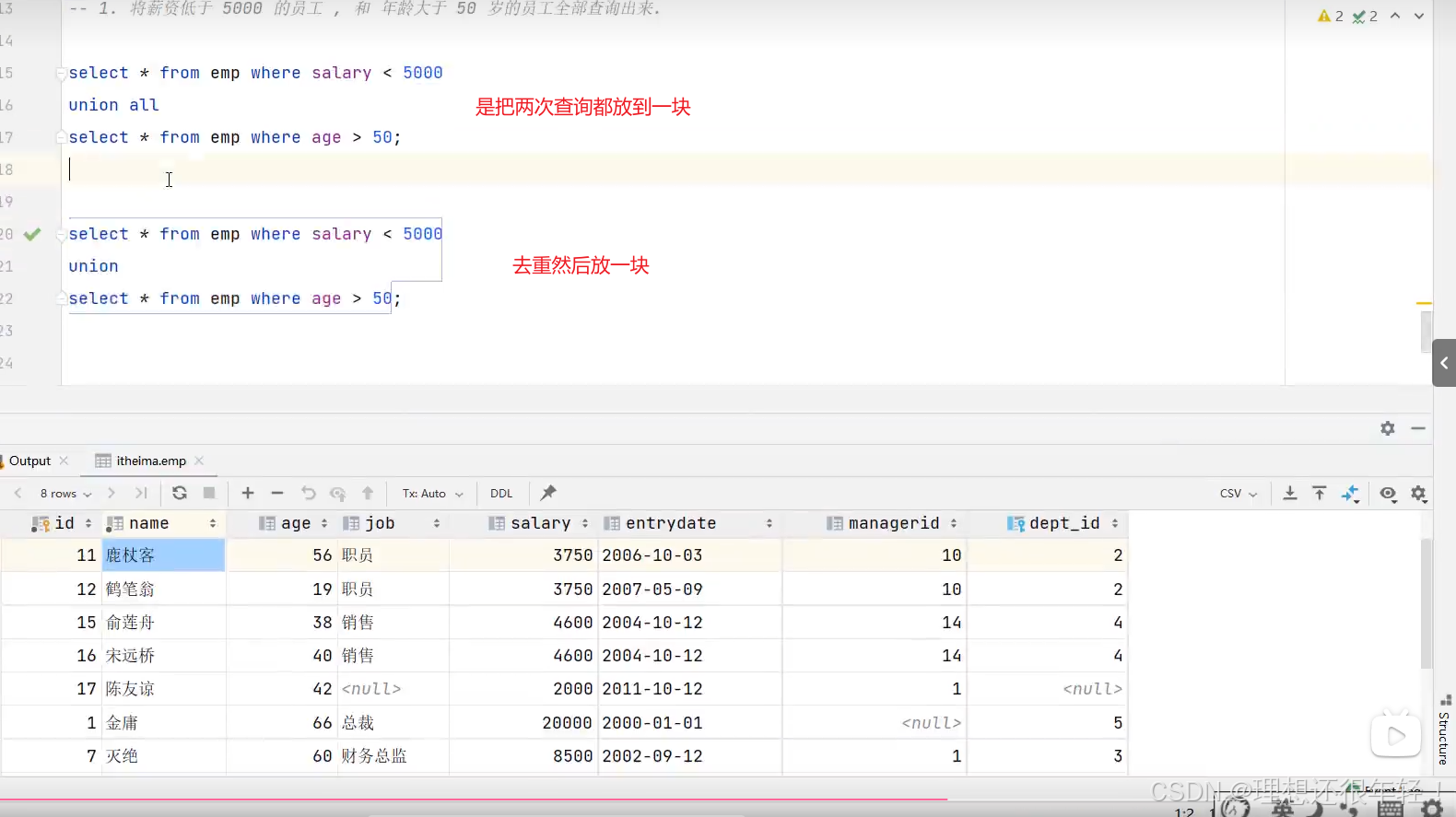Open the Structure side tool window
This screenshot has width=1456, height=817.
point(1444,730)
